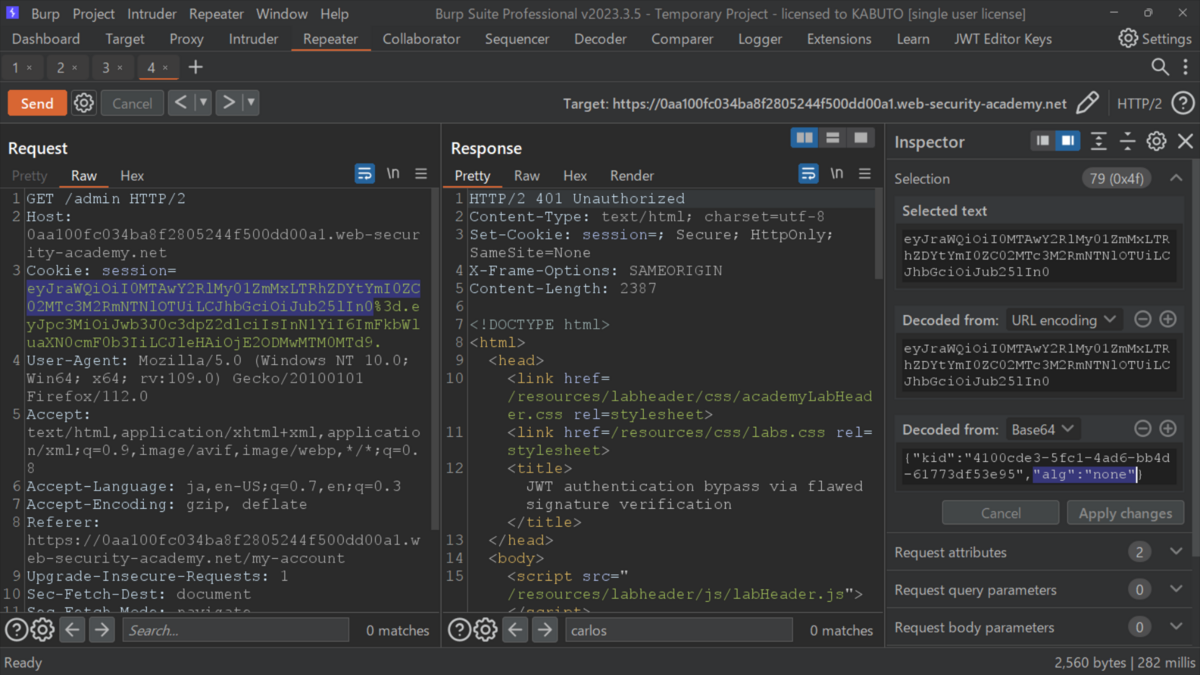
Task: Select side-by-side request/response layout
Action: click(804, 138)
